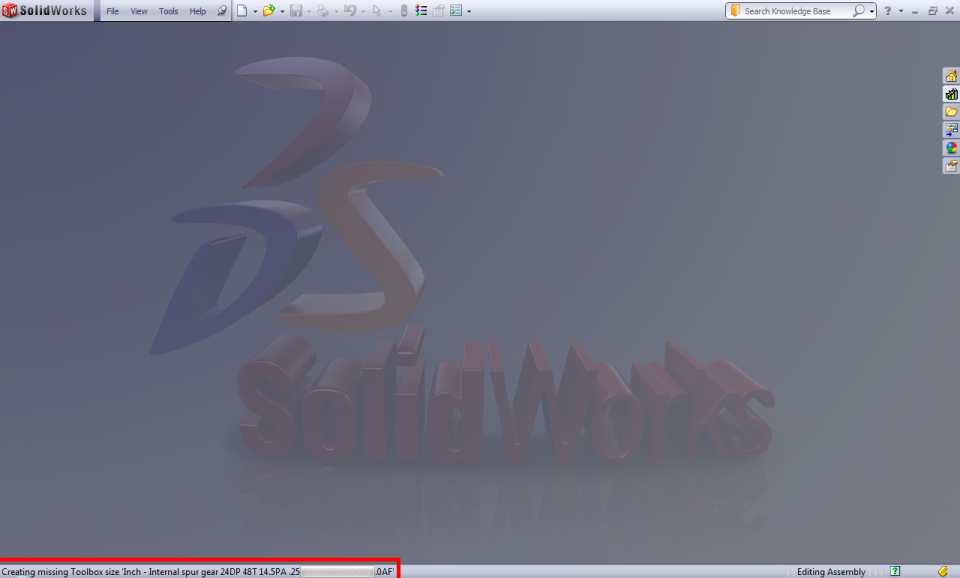Expand the Open file dropdown arrow

click(x=282, y=11)
